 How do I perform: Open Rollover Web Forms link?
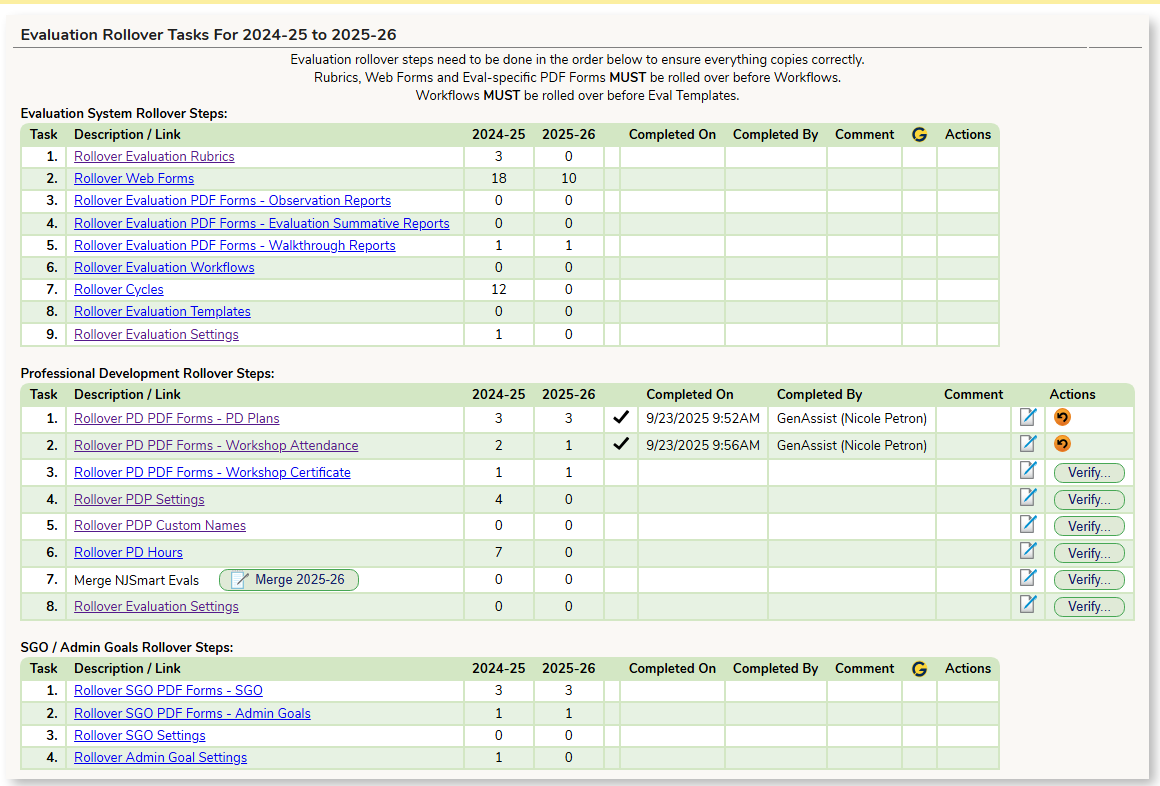coord(134,178)
